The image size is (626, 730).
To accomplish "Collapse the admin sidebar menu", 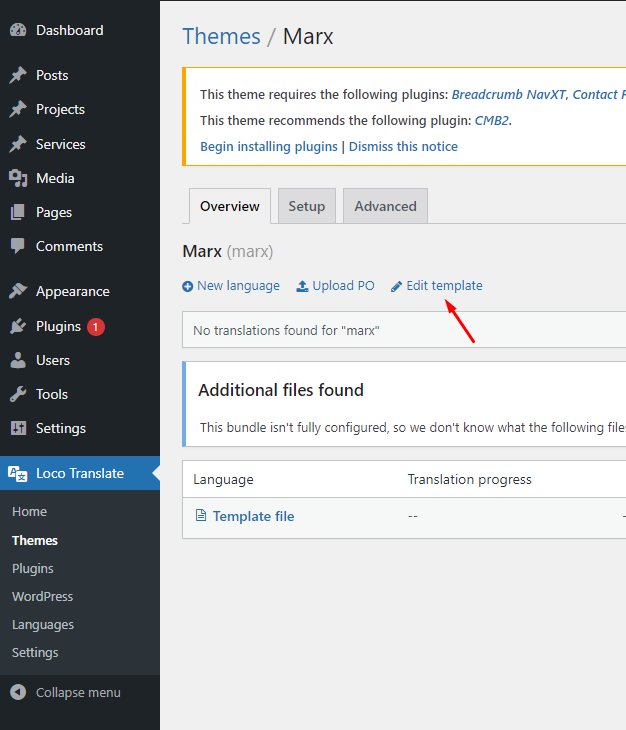I will (x=66, y=692).
